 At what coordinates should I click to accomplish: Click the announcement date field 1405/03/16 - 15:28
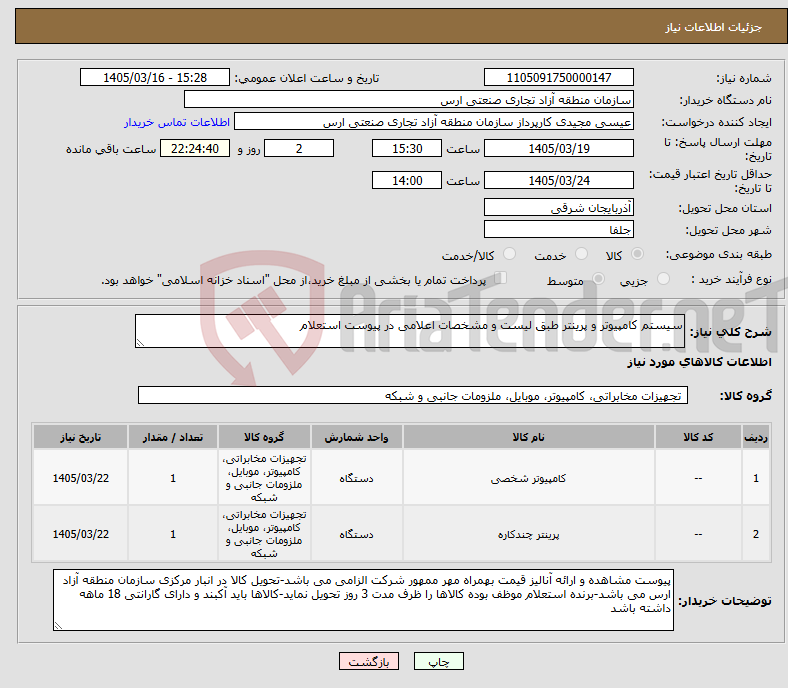[x=155, y=77]
